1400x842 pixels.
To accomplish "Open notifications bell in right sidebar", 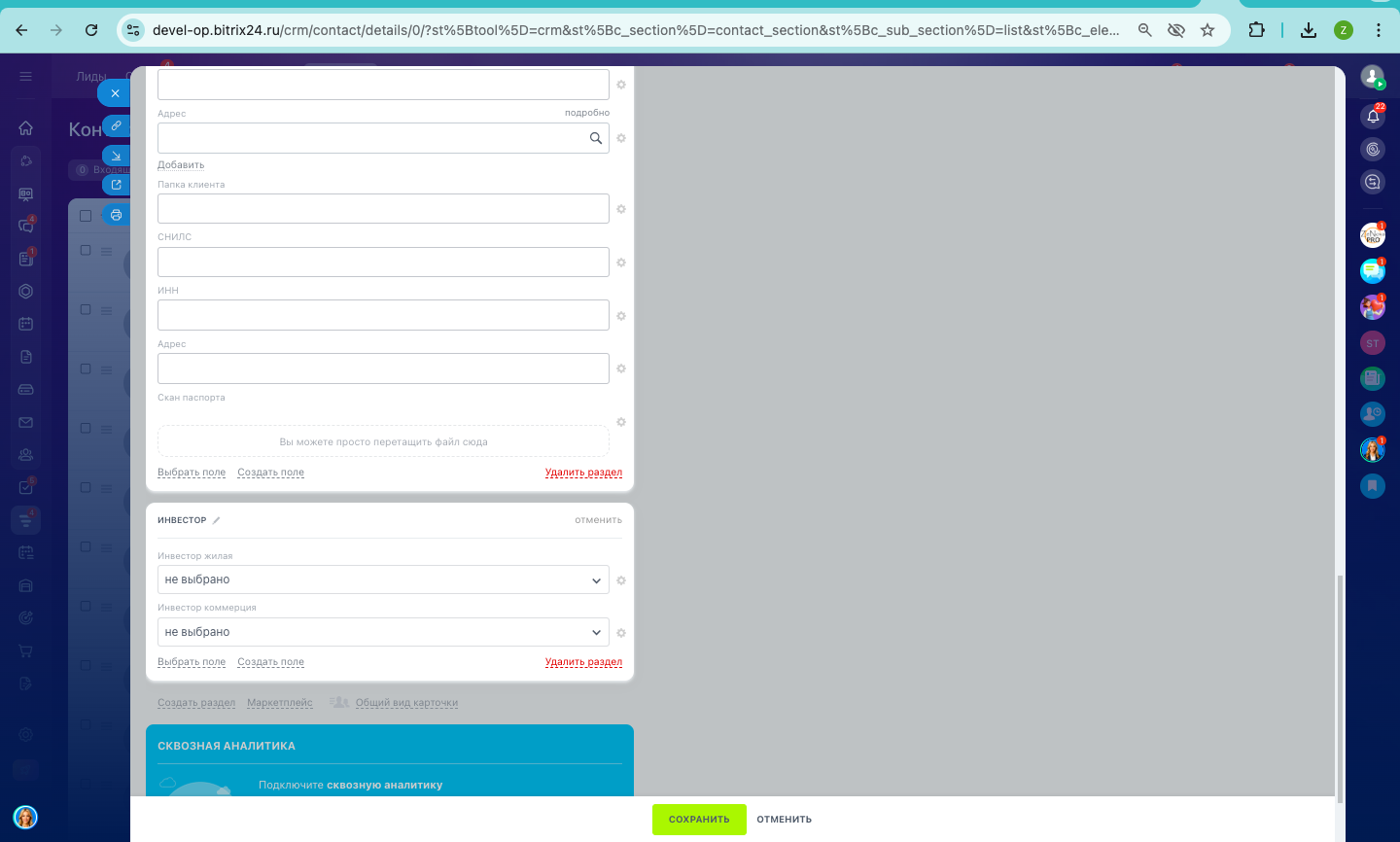I will point(1373,116).
